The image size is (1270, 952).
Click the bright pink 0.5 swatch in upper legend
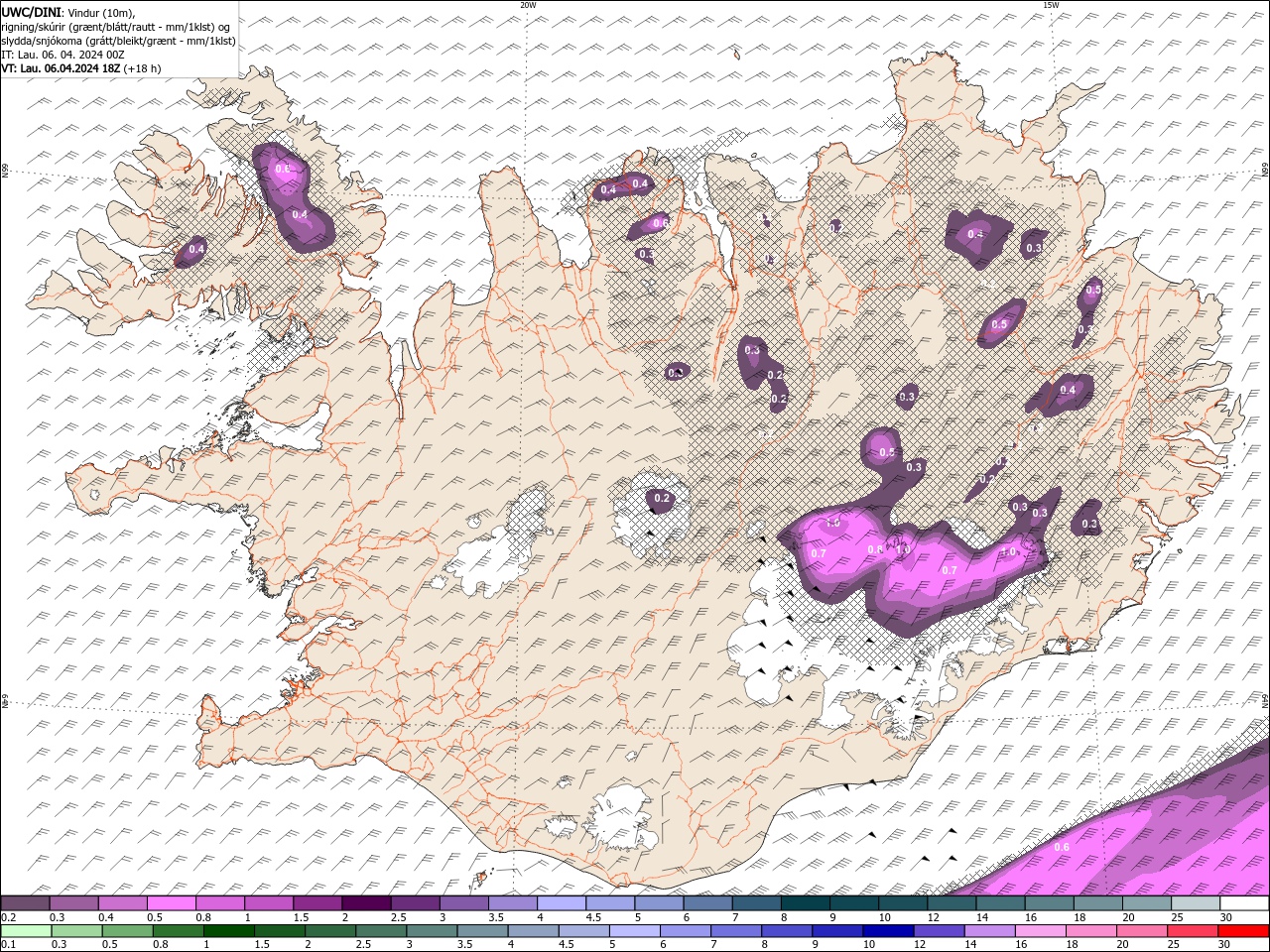(x=171, y=903)
